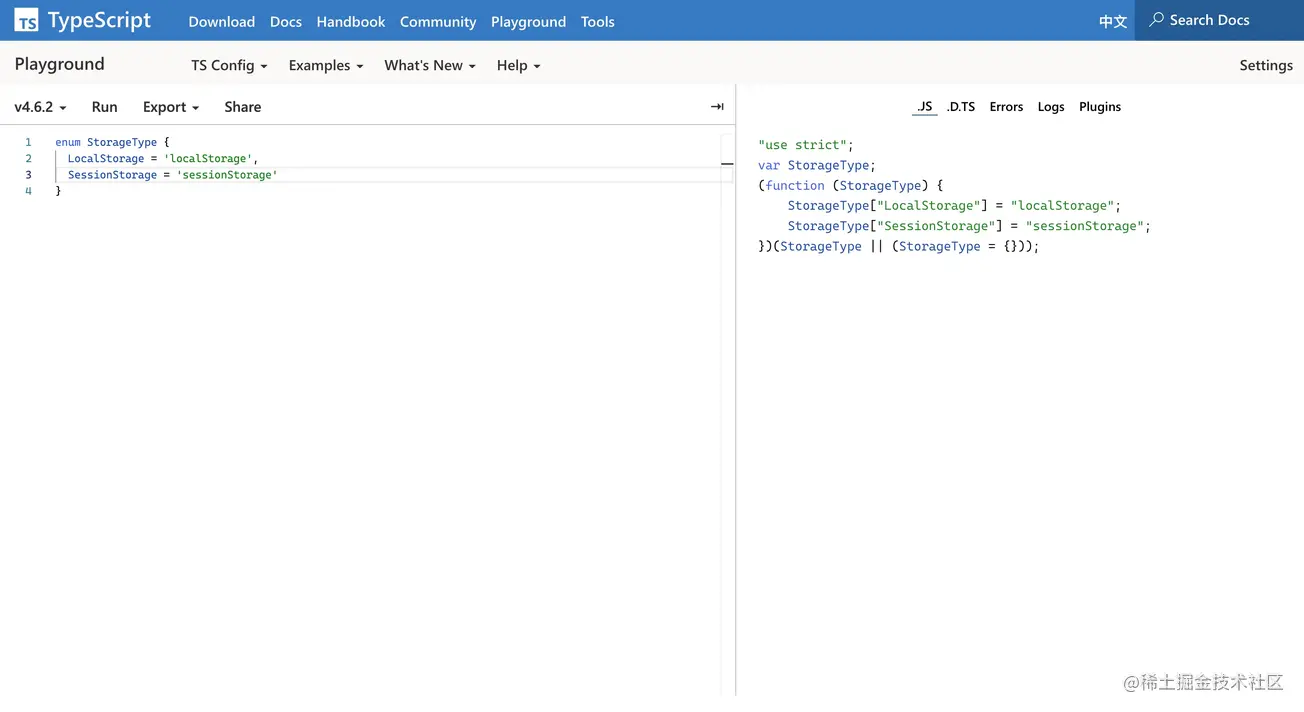Select the .JS output tab

[x=924, y=107]
